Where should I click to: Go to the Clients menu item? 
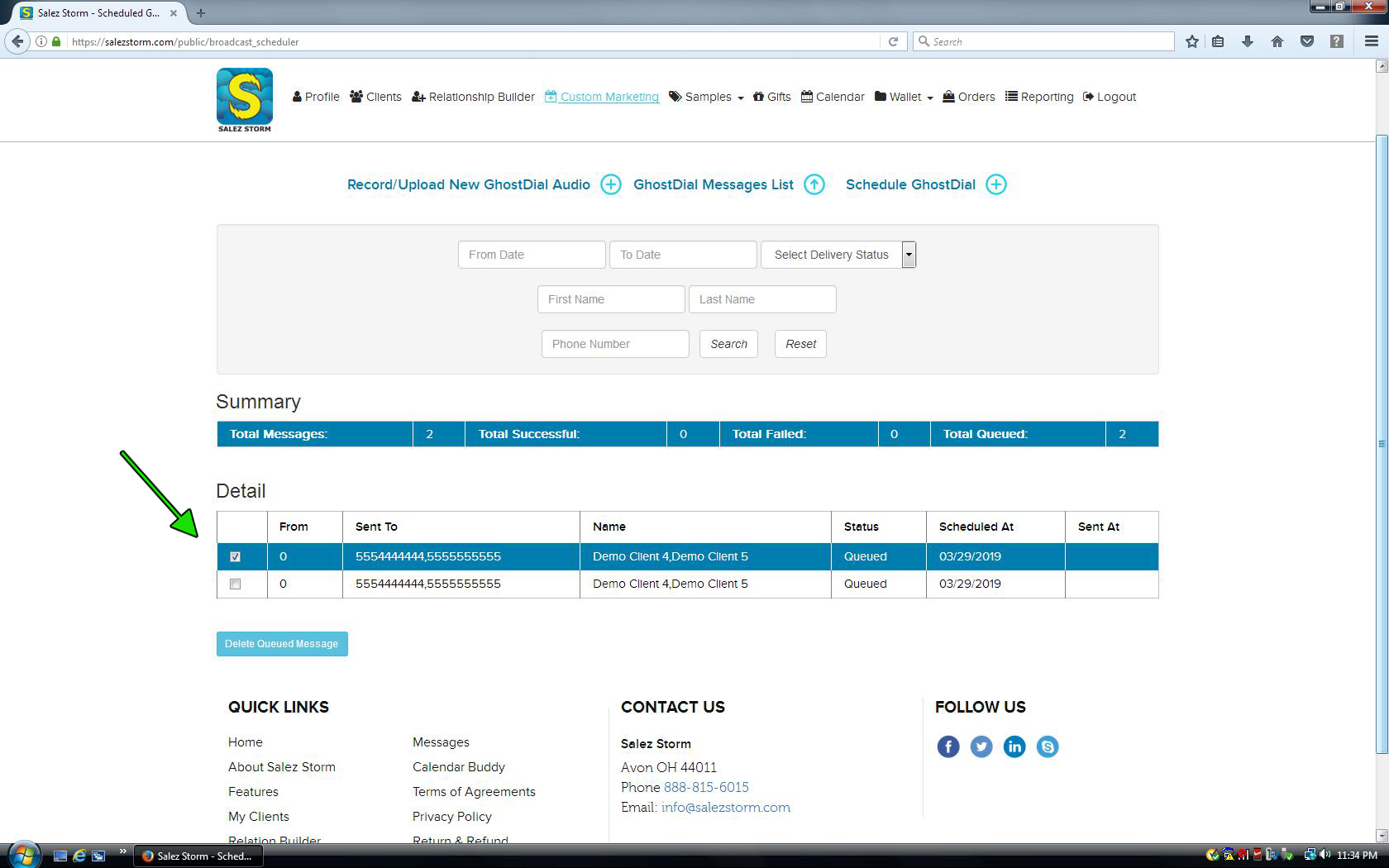pos(375,97)
